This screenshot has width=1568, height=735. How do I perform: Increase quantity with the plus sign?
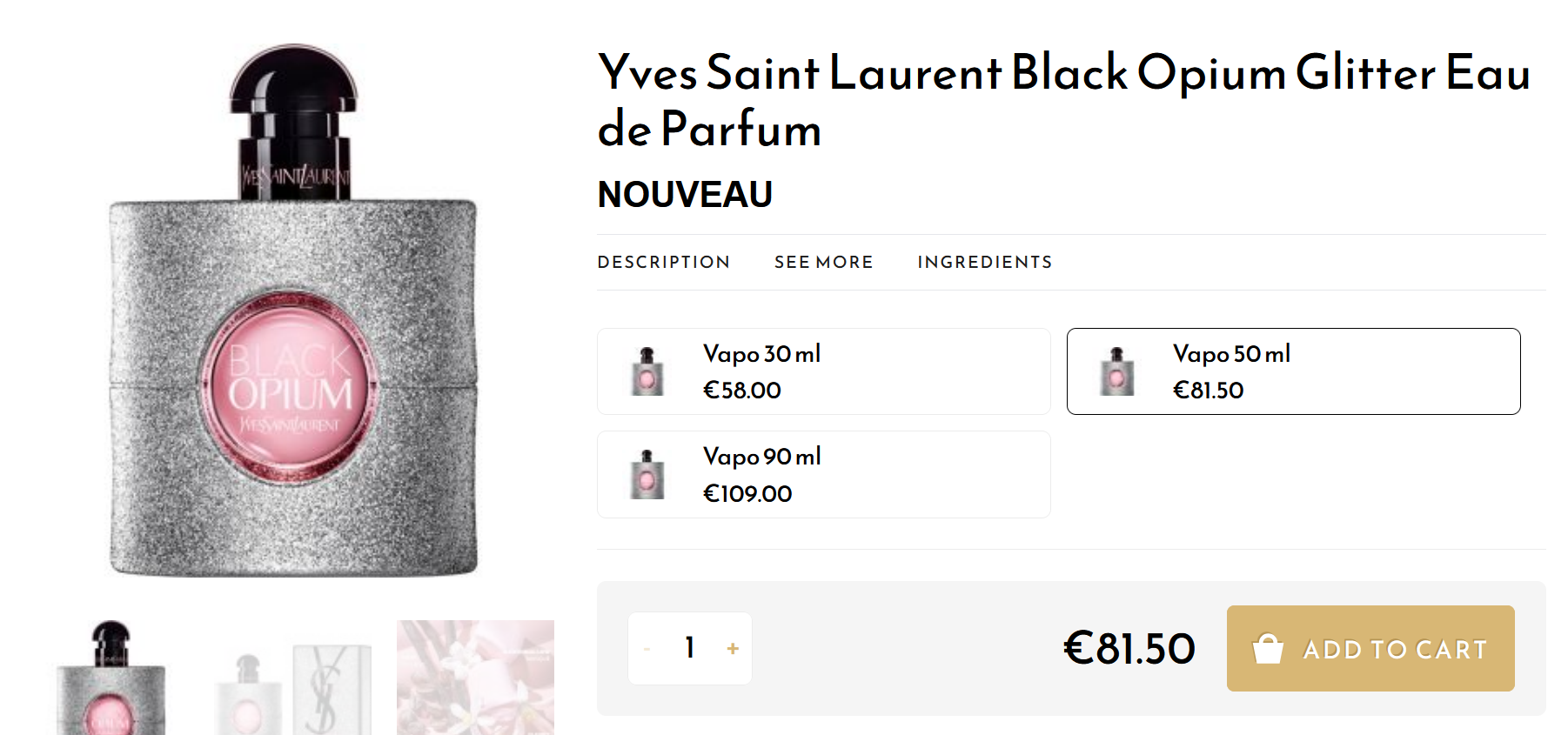[733, 649]
